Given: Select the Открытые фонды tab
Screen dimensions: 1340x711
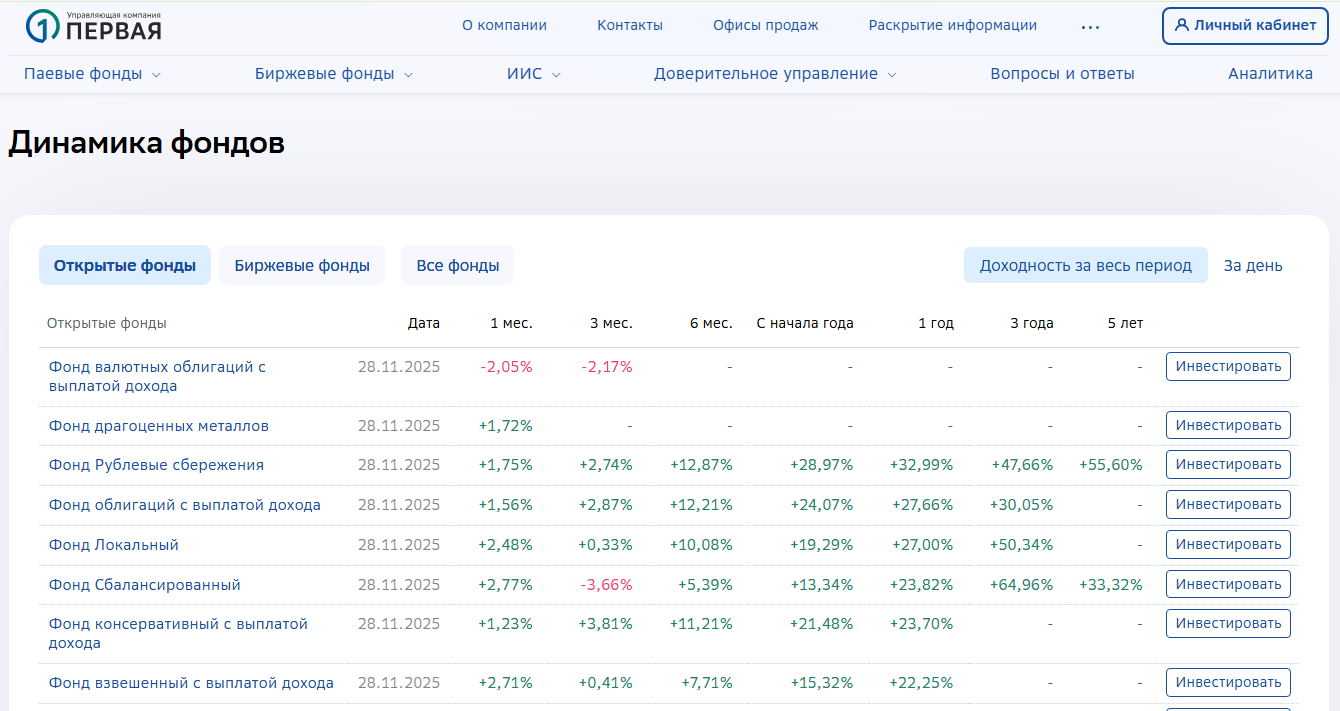Looking at the screenshot, I should pyautogui.click(x=125, y=266).
